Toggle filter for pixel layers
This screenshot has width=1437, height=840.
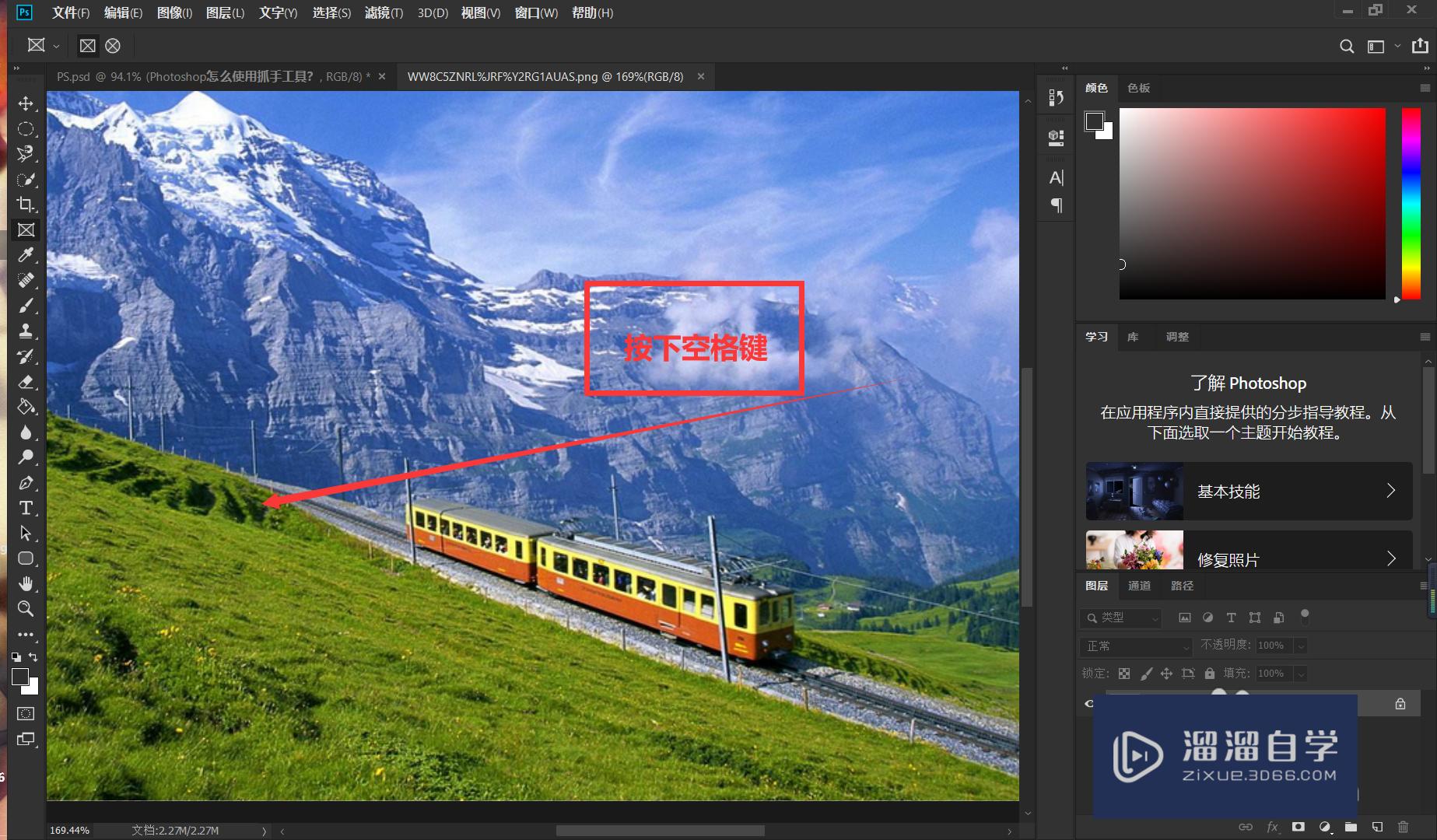(x=1184, y=618)
